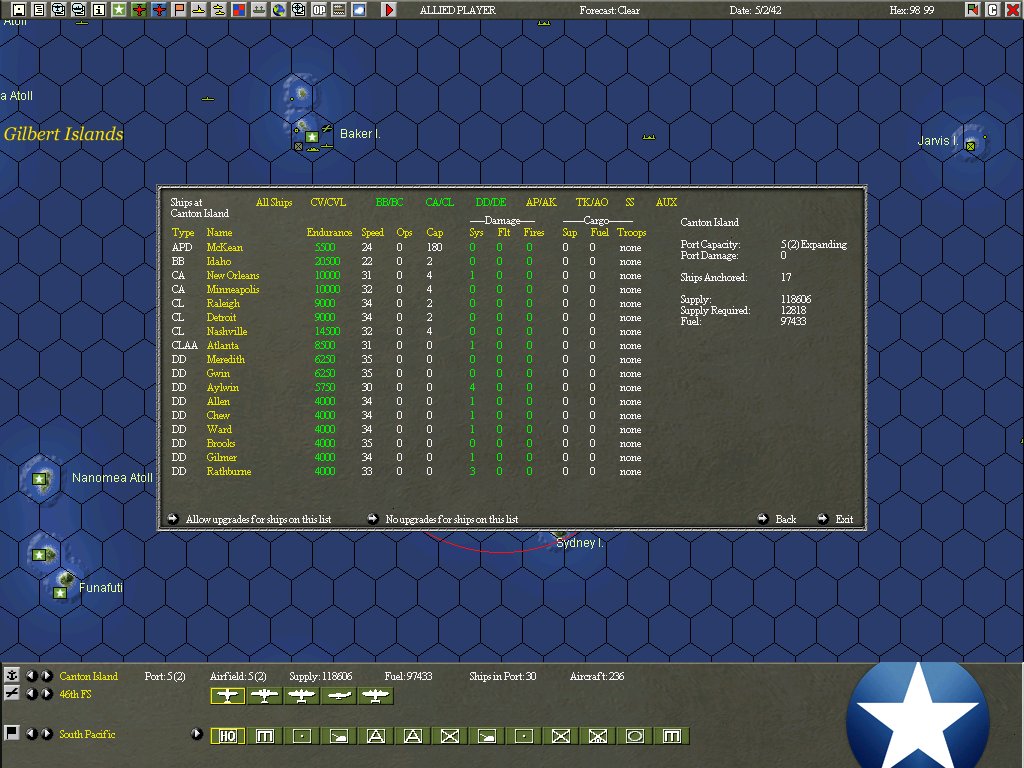Select the HQ land unit icon

227,736
